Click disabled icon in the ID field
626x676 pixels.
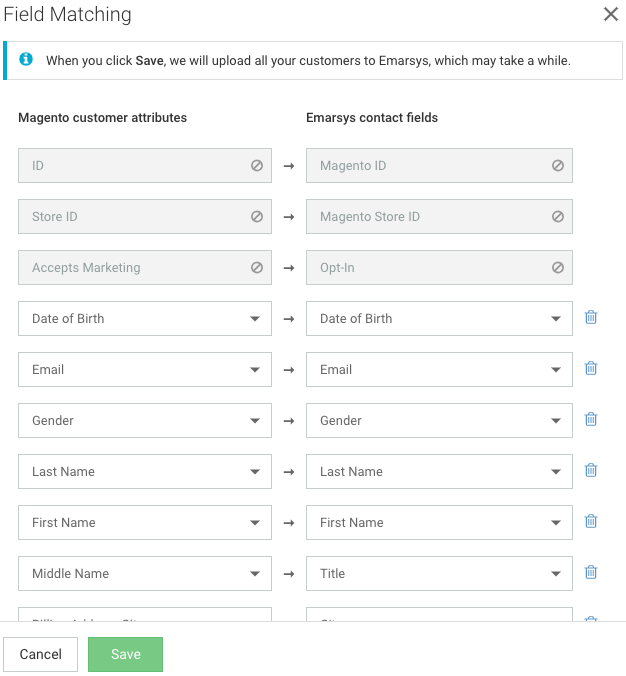[x=257, y=166]
